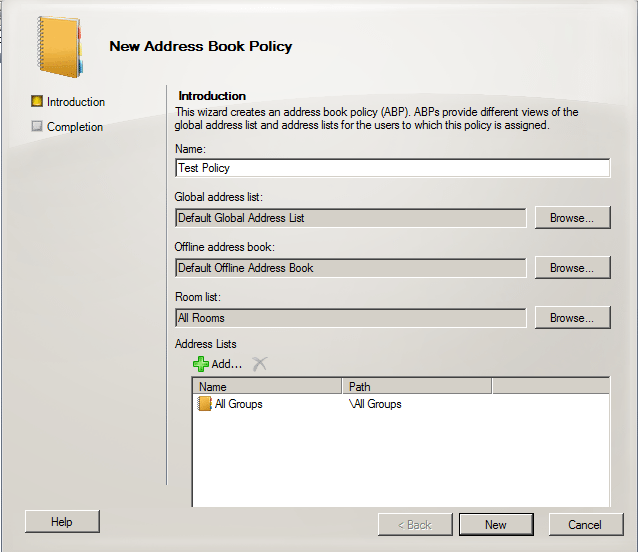Browse for a Global address list
The image size is (638, 552).
pos(572,218)
